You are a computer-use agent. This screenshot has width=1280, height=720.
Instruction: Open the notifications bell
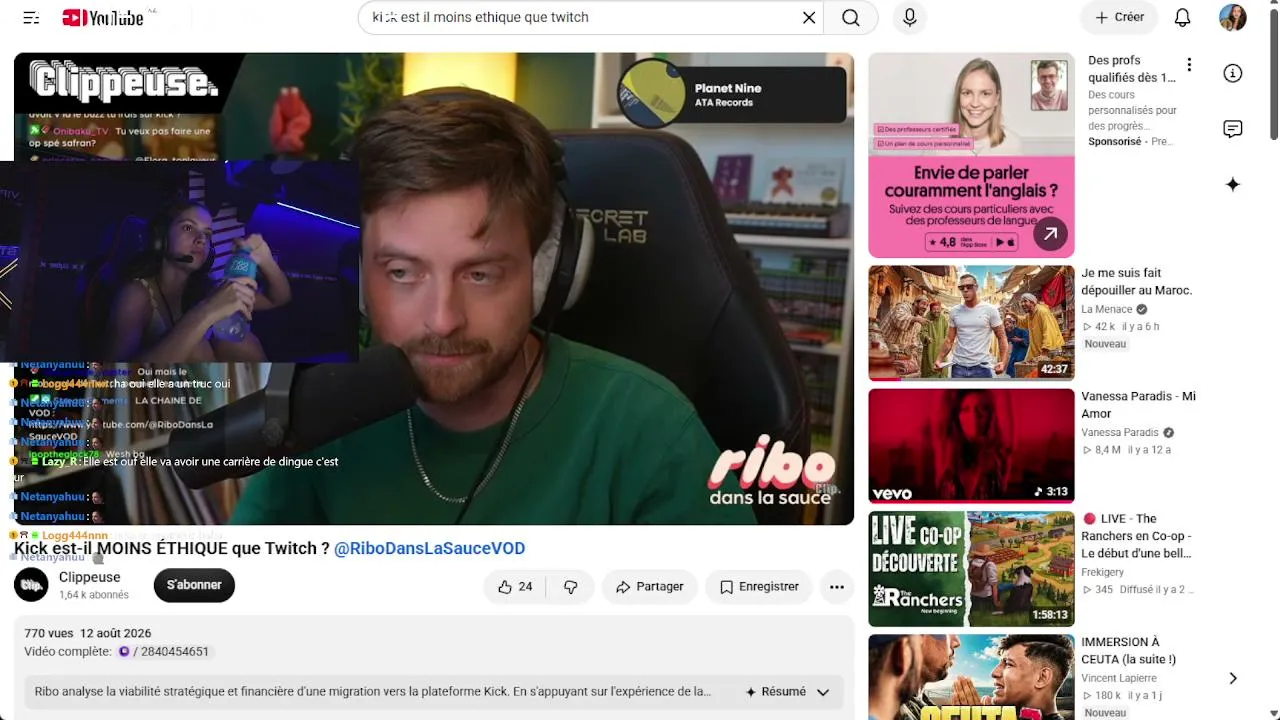coord(1182,17)
